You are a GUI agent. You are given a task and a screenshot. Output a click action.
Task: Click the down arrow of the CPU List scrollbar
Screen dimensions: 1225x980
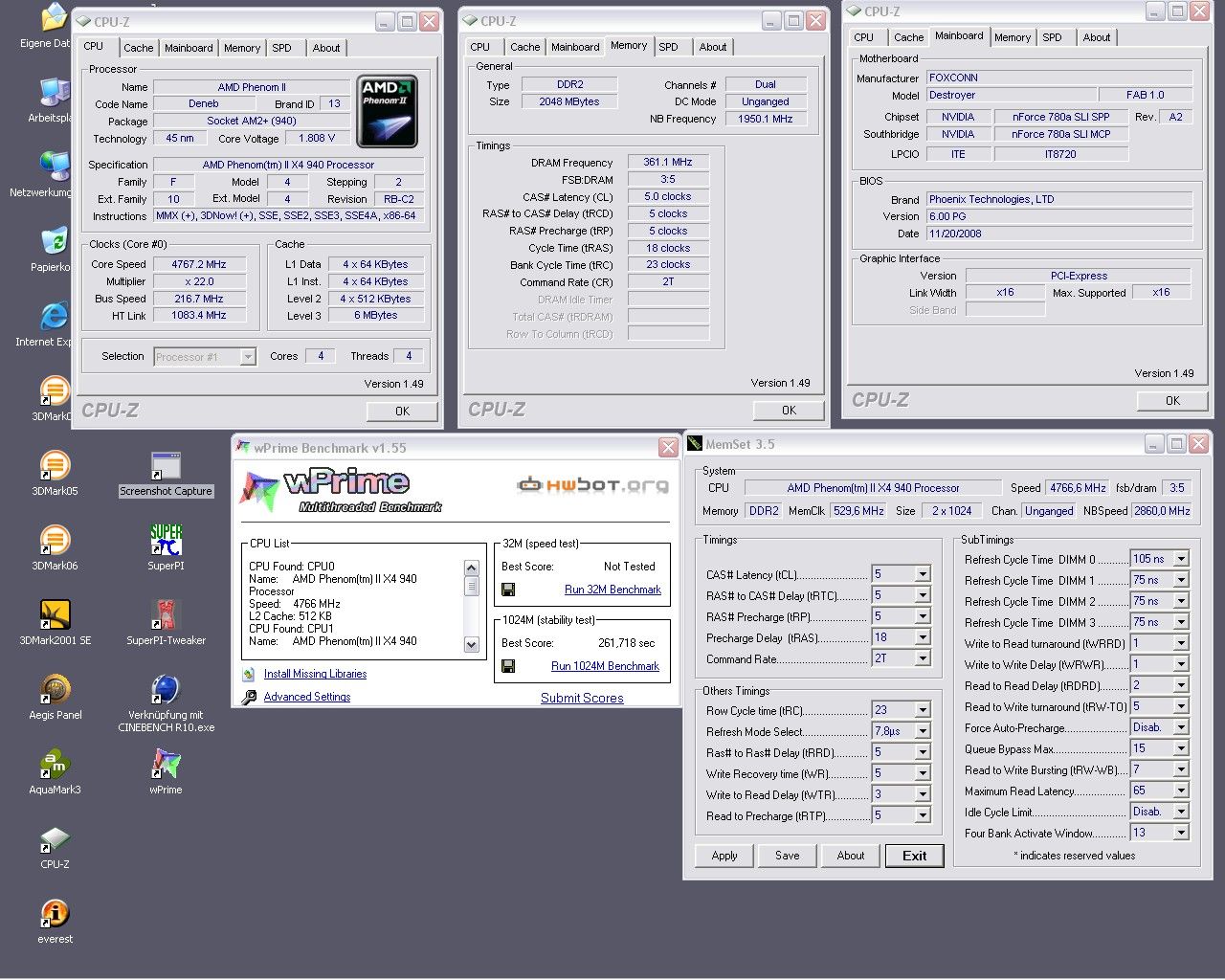[471, 645]
